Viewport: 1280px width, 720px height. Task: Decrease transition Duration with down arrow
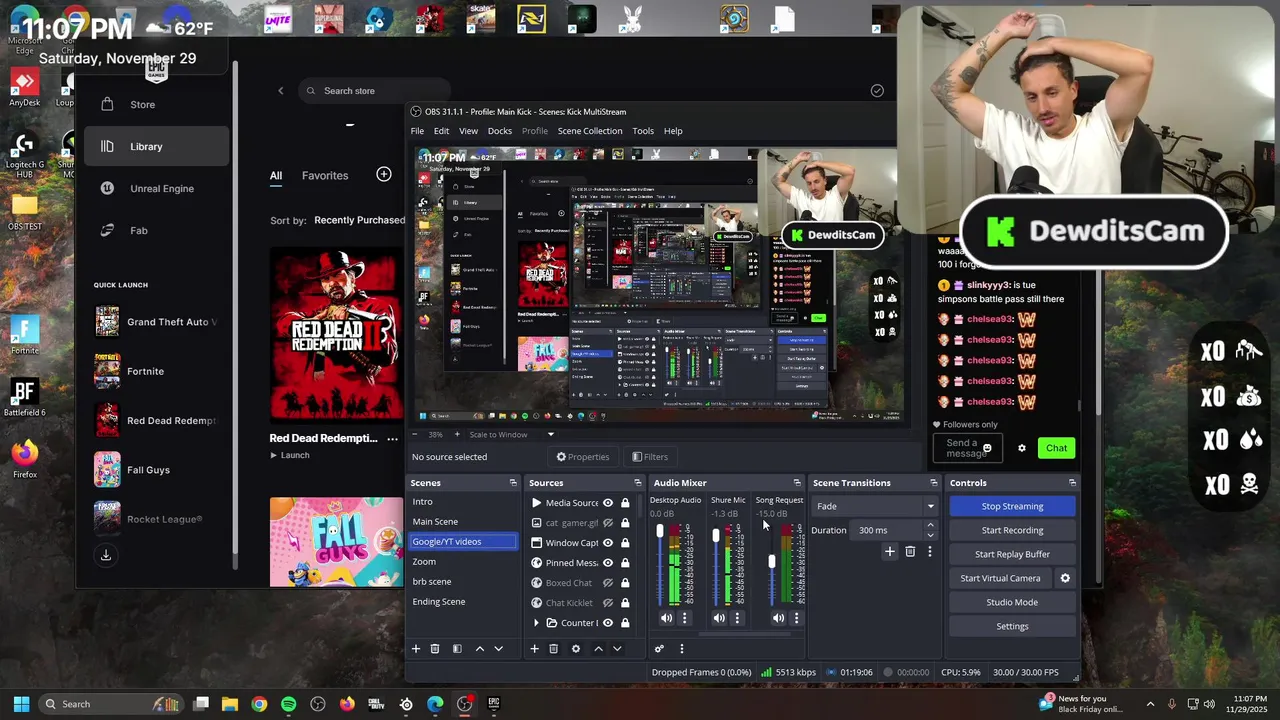(x=930, y=535)
